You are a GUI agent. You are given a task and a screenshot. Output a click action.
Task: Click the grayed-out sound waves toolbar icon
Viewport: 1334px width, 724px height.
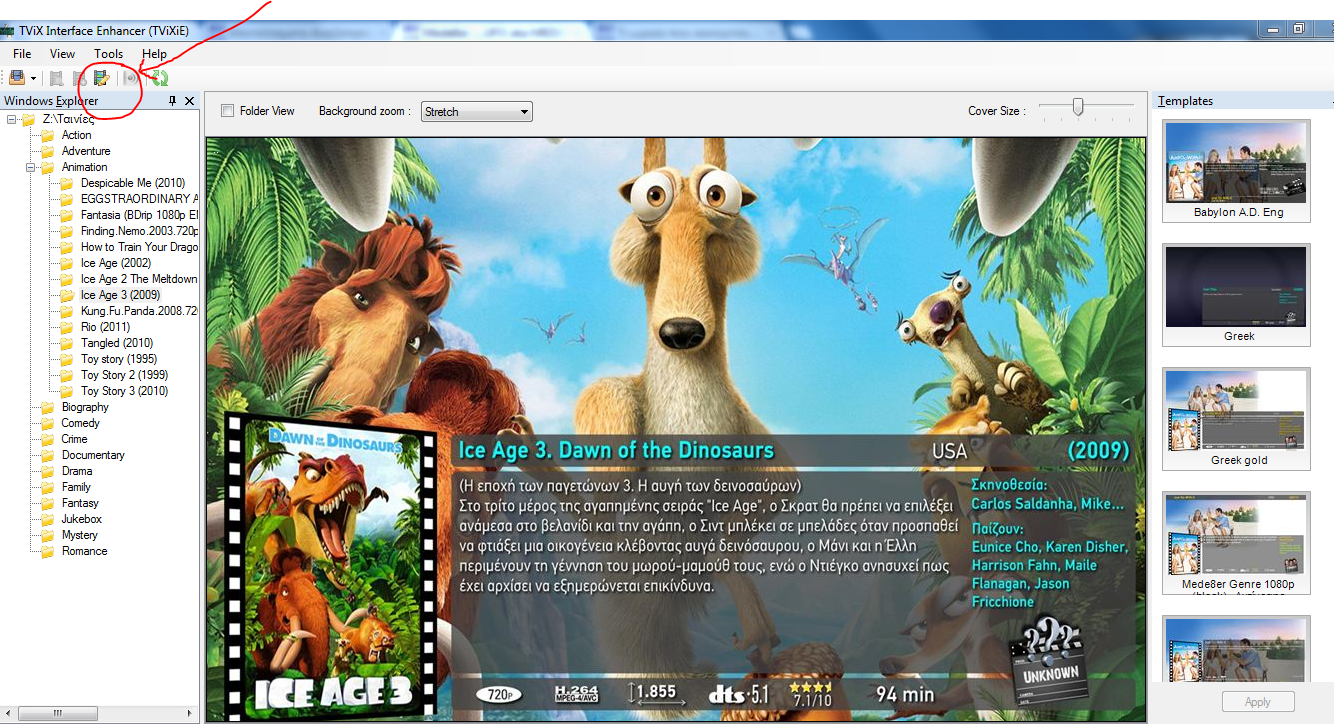click(x=130, y=78)
